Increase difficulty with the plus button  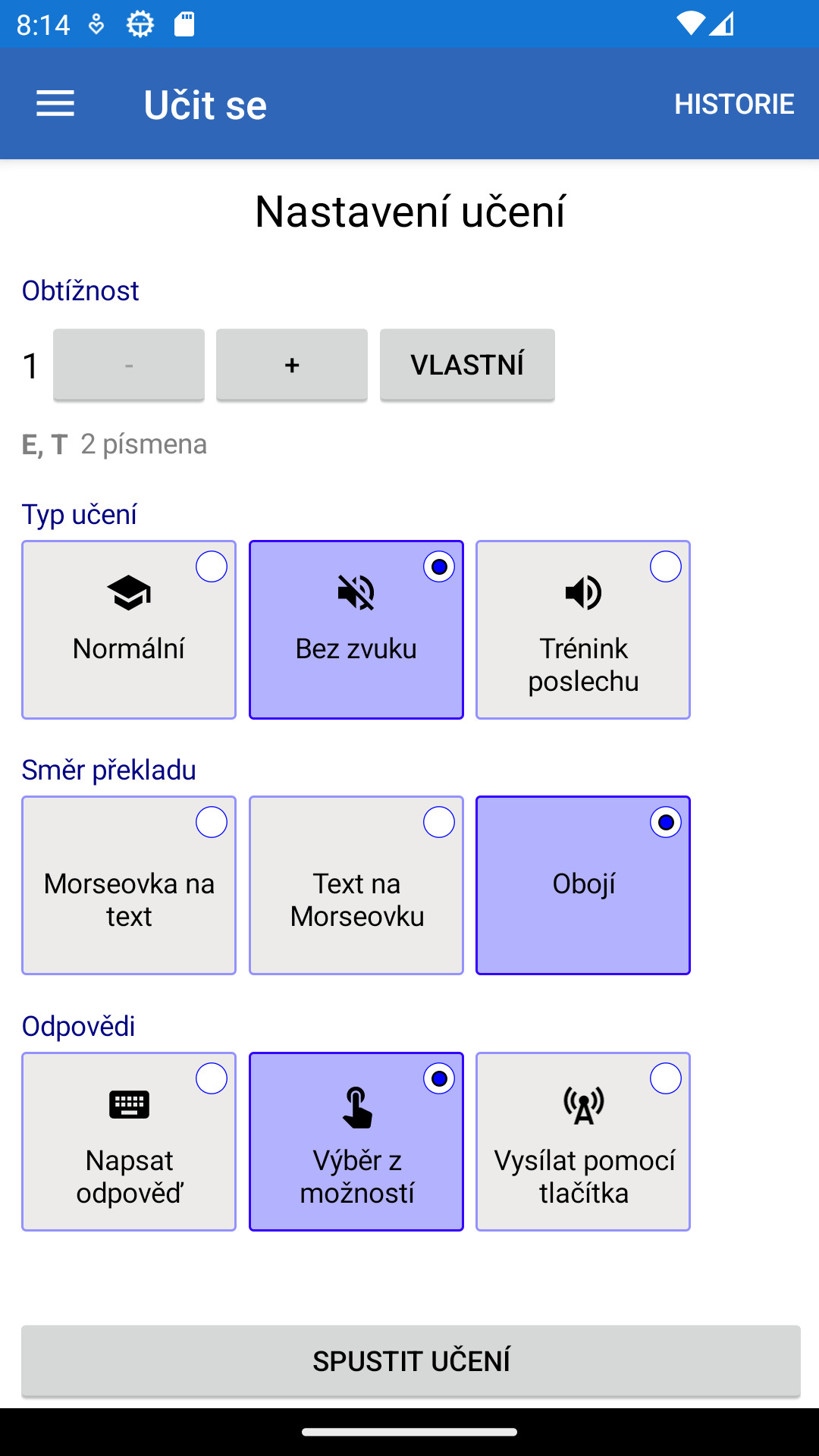[291, 365]
